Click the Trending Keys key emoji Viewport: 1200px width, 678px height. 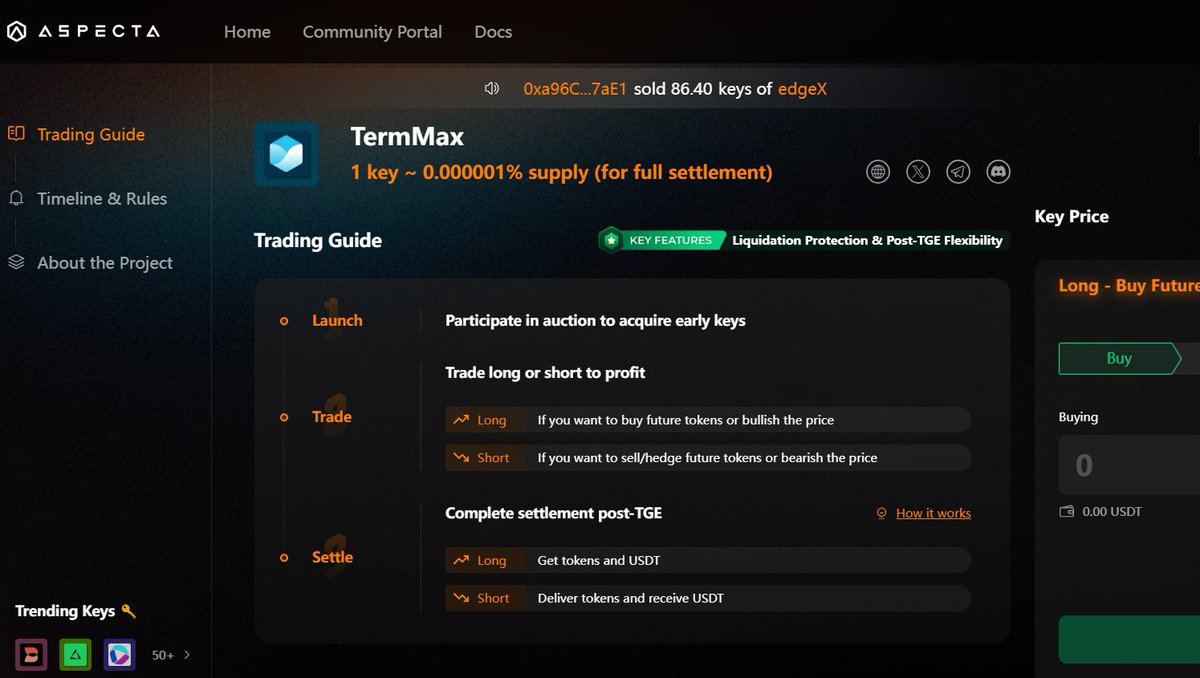coord(128,611)
